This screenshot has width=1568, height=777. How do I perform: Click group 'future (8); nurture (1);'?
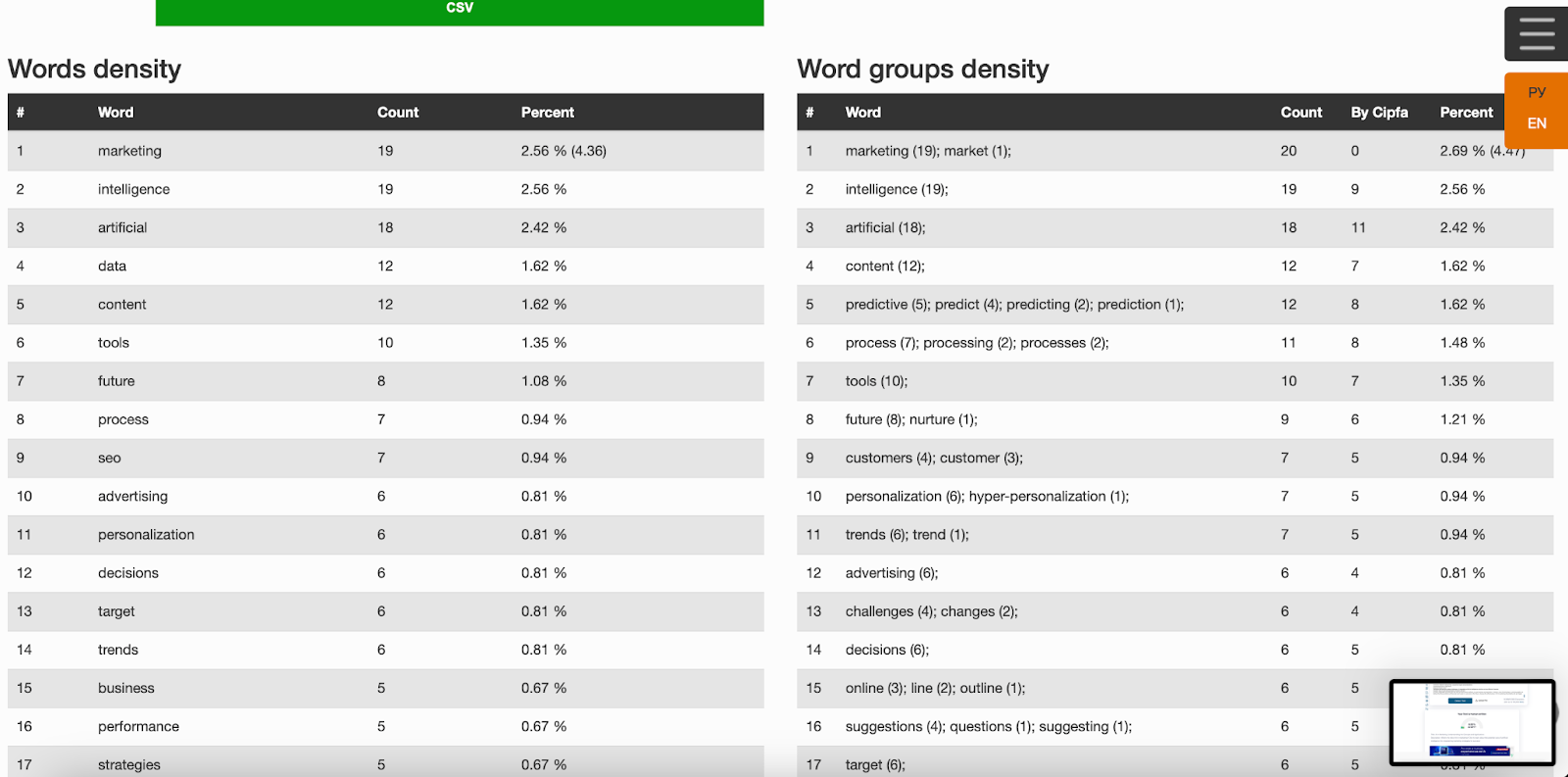(911, 419)
